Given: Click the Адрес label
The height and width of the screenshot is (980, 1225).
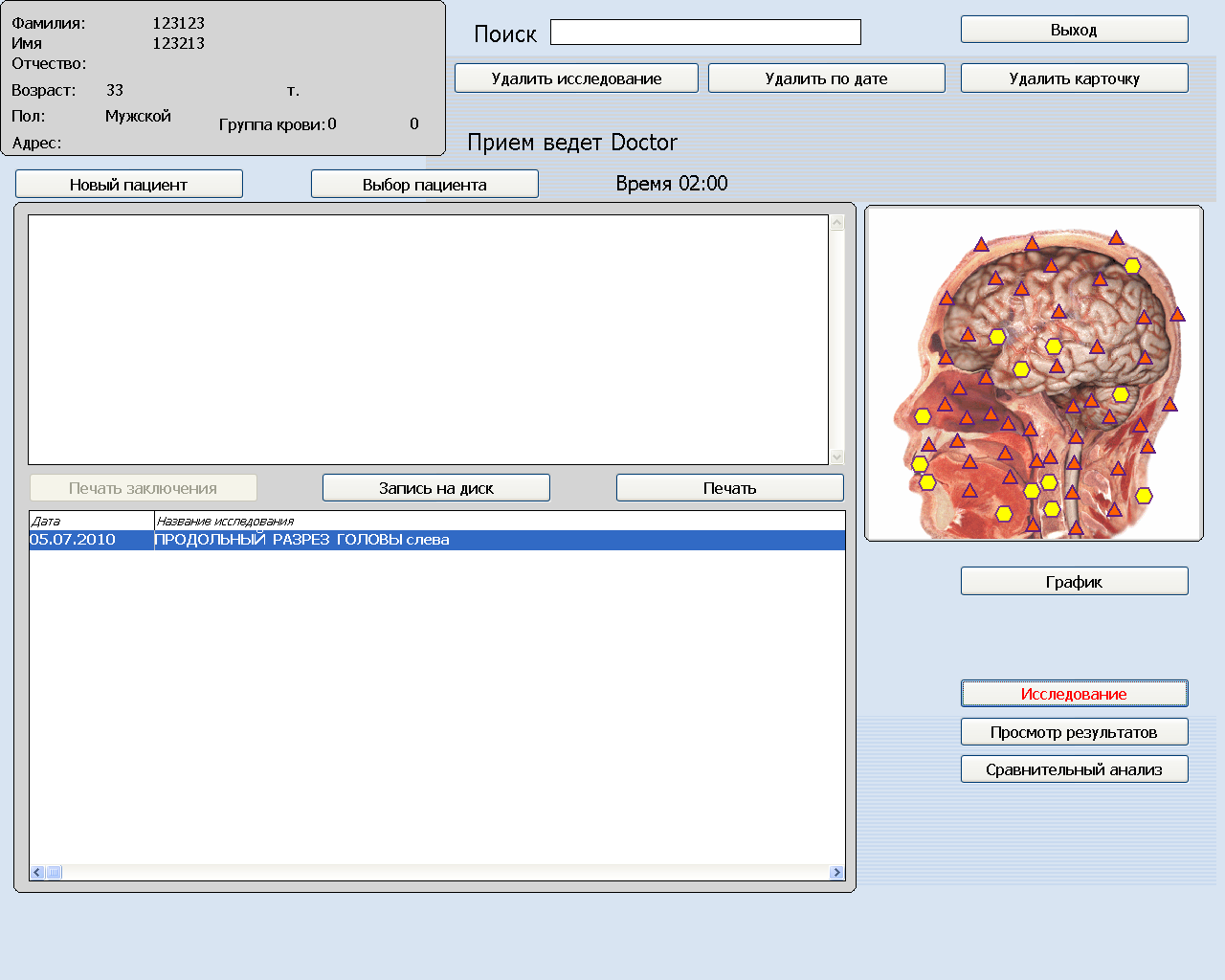Looking at the screenshot, I should (36, 144).
